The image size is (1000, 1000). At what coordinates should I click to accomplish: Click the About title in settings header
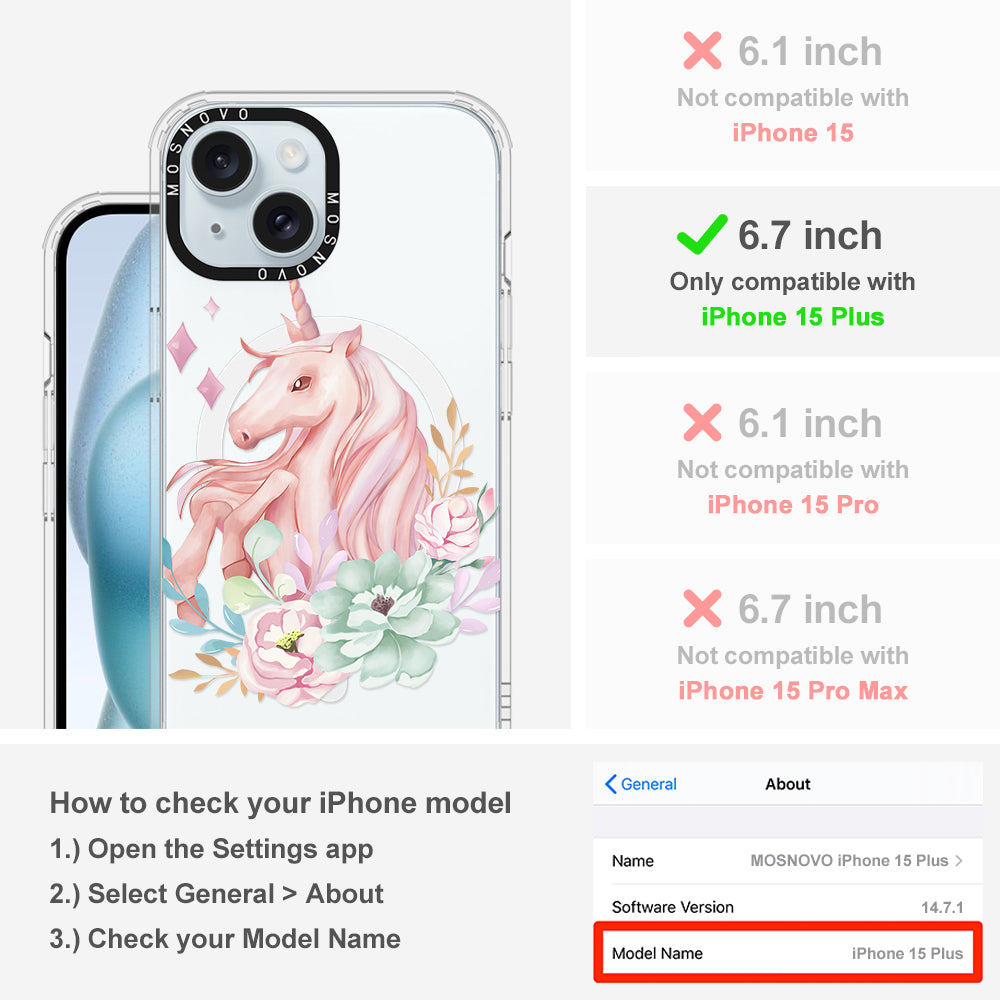(x=788, y=784)
